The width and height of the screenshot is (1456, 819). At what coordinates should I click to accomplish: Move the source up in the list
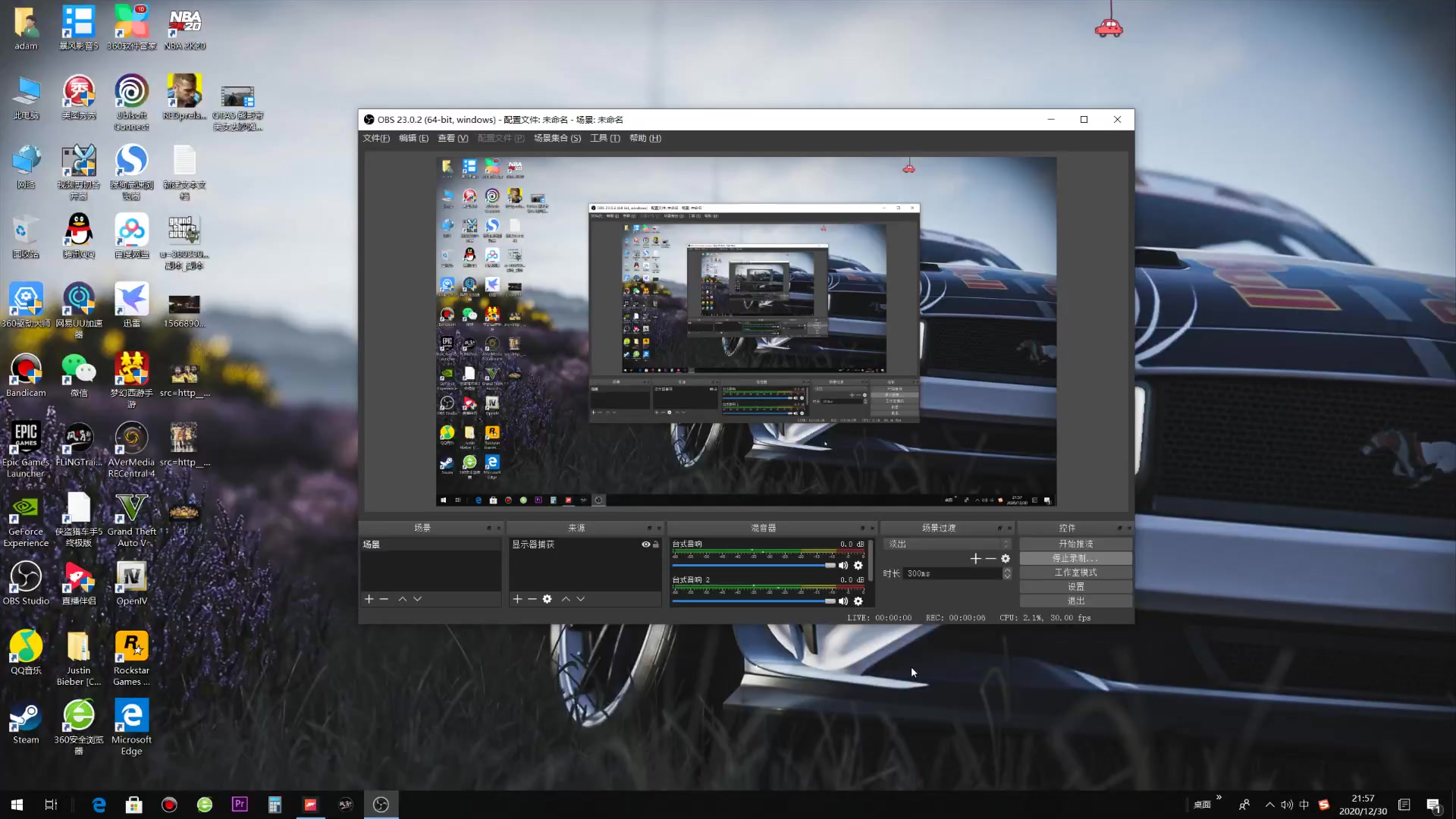pyautogui.click(x=566, y=599)
